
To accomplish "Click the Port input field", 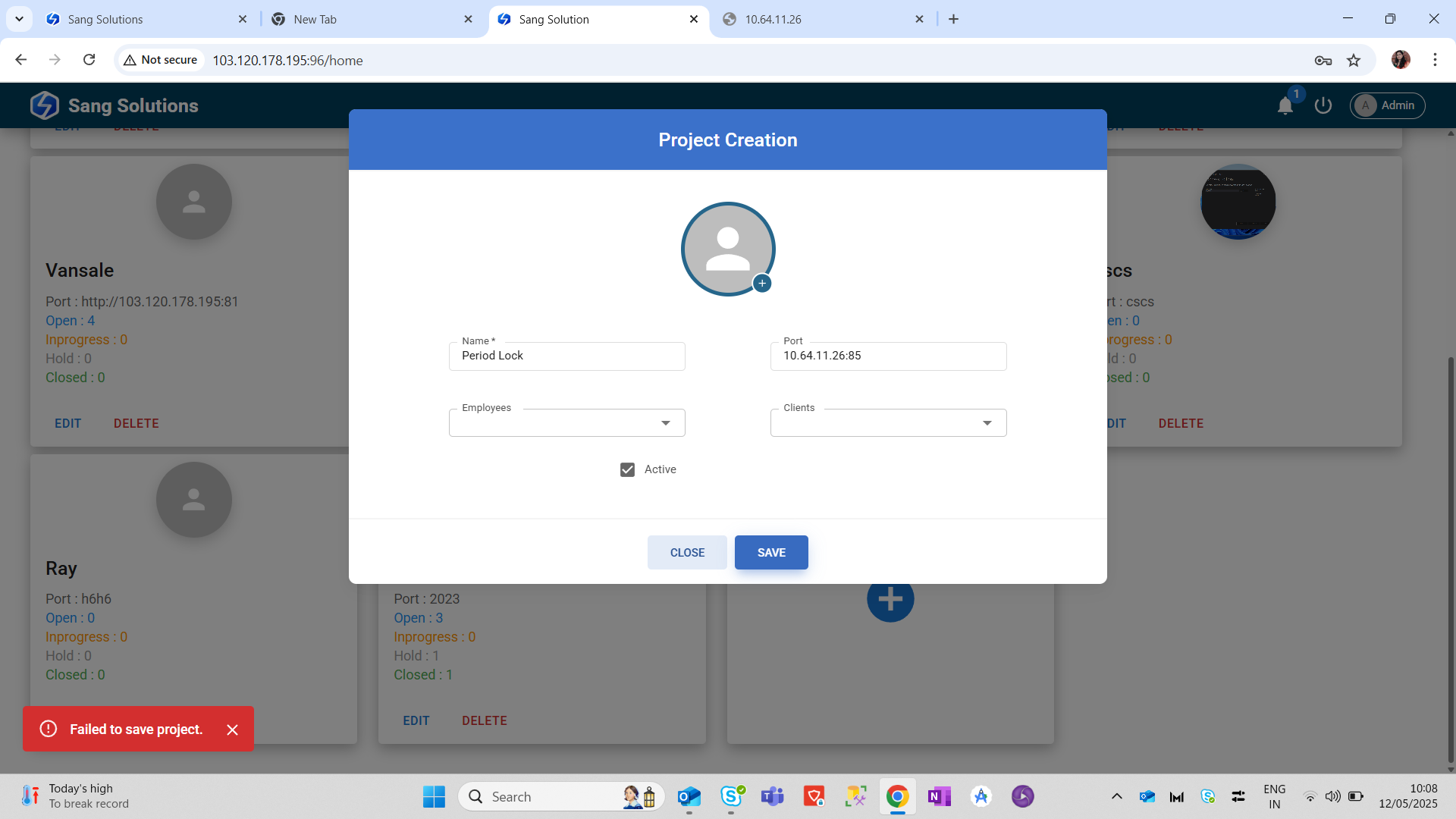I will tap(888, 356).
